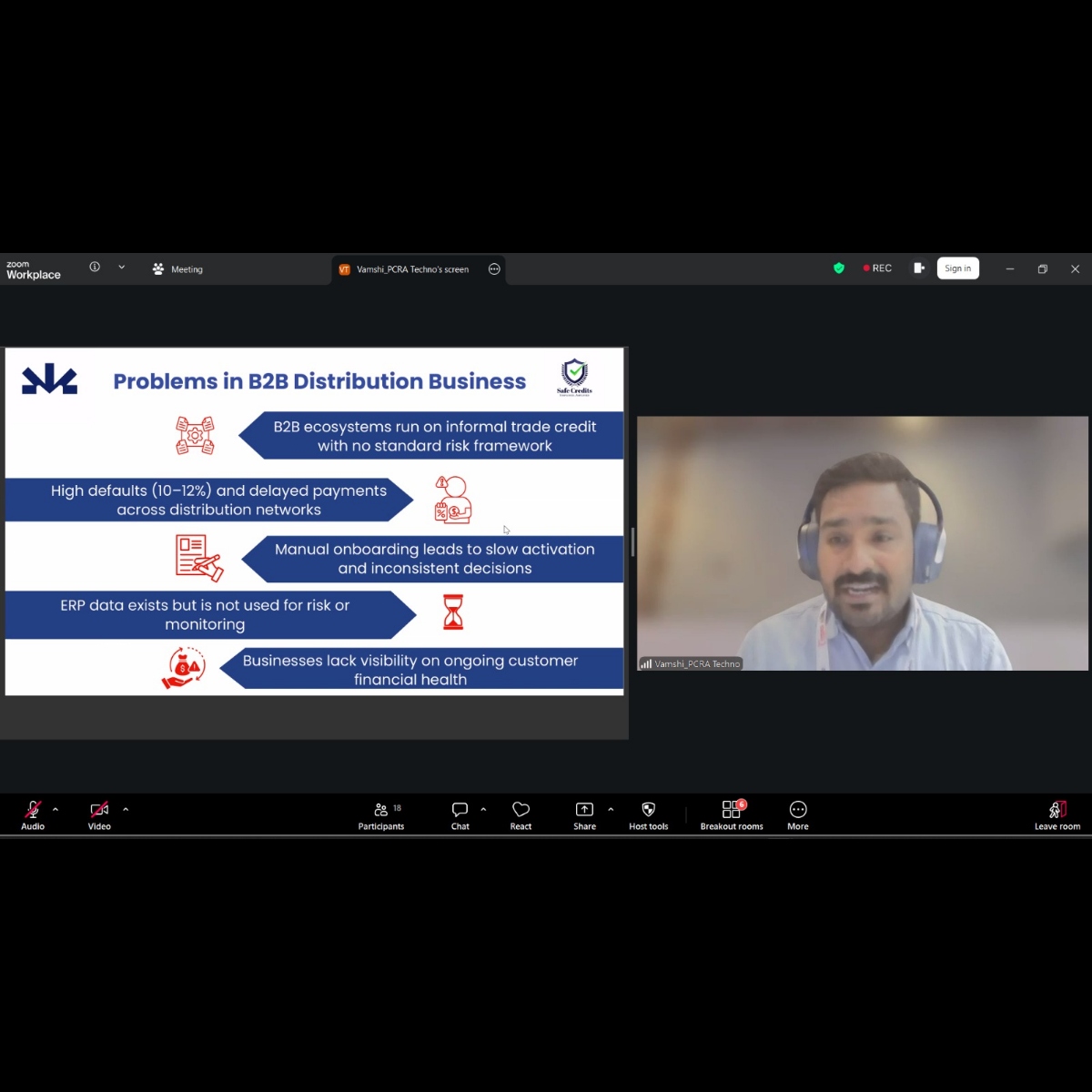Unmute the Audio microphone

pyautogui.click(x=33, y=814)
